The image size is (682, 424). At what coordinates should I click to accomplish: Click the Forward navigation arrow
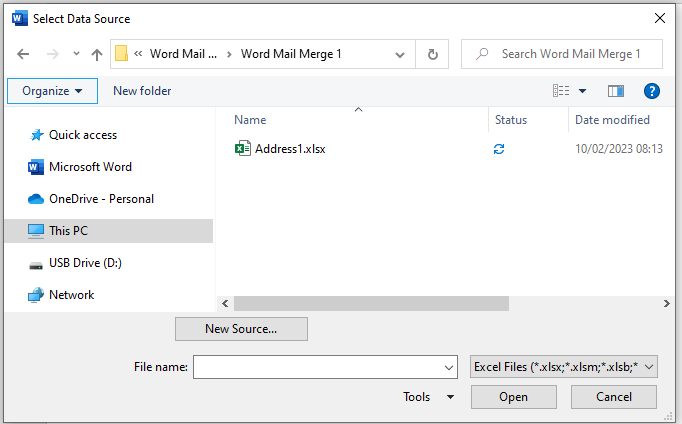coord(53,54)
